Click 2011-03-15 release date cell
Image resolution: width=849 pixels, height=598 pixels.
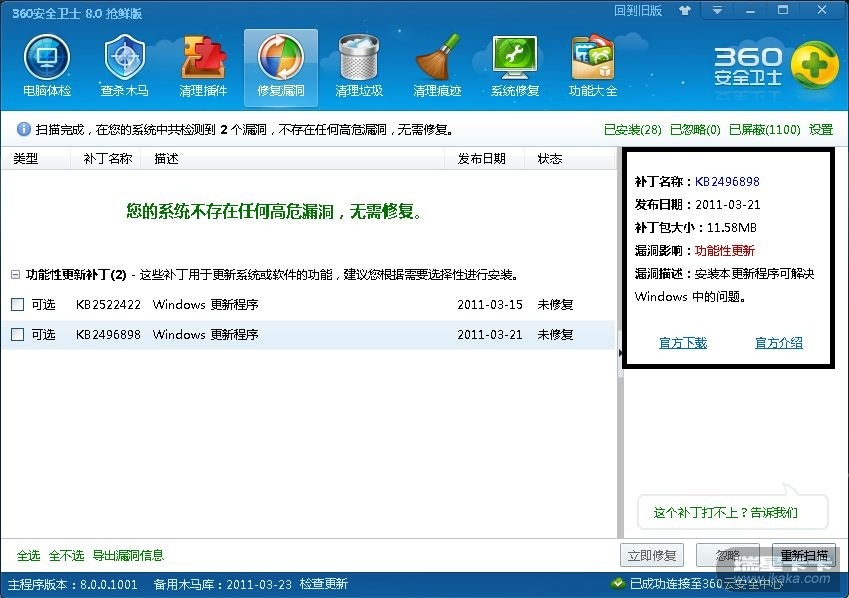pos(490,304)
